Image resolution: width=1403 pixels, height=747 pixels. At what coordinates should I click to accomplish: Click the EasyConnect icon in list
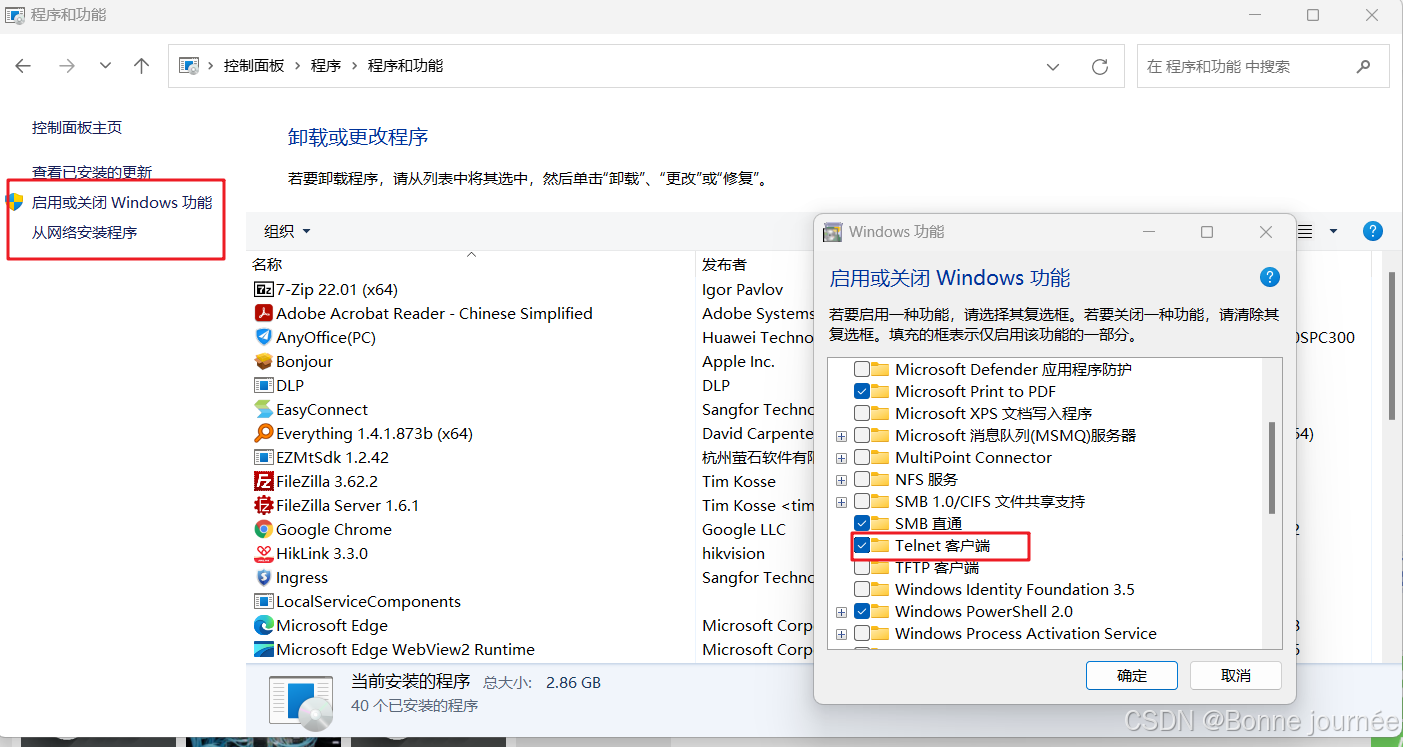point(263,409)
